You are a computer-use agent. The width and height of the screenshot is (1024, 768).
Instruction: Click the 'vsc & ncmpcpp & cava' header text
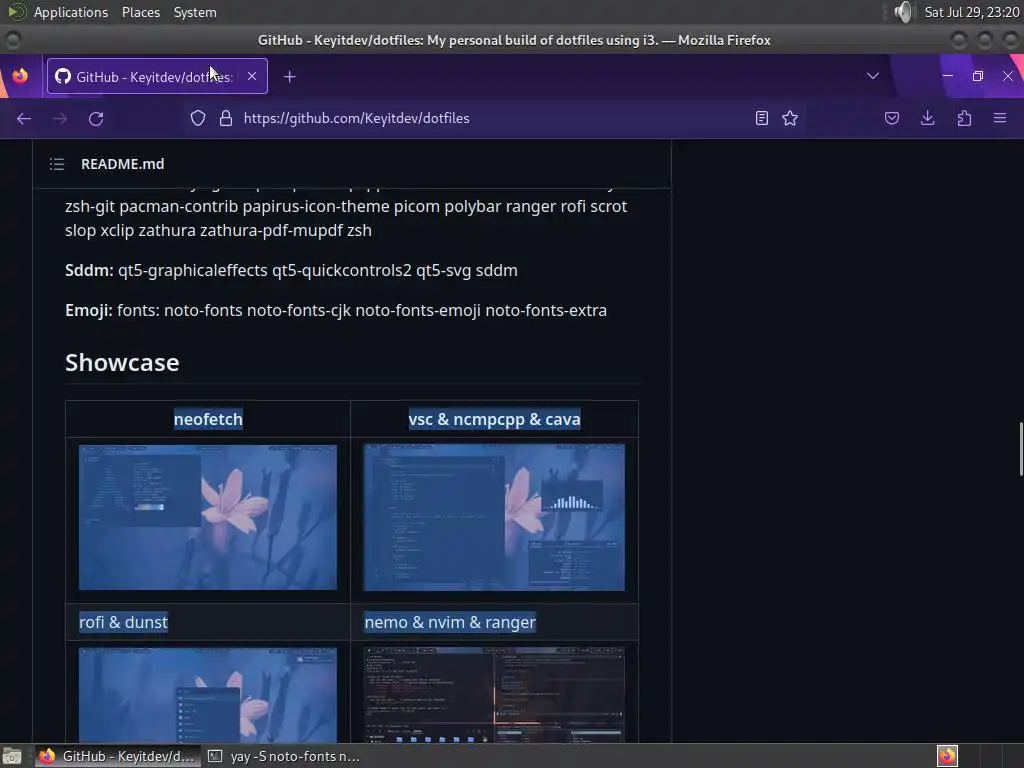pyautogui.click(x=494, y=419)
